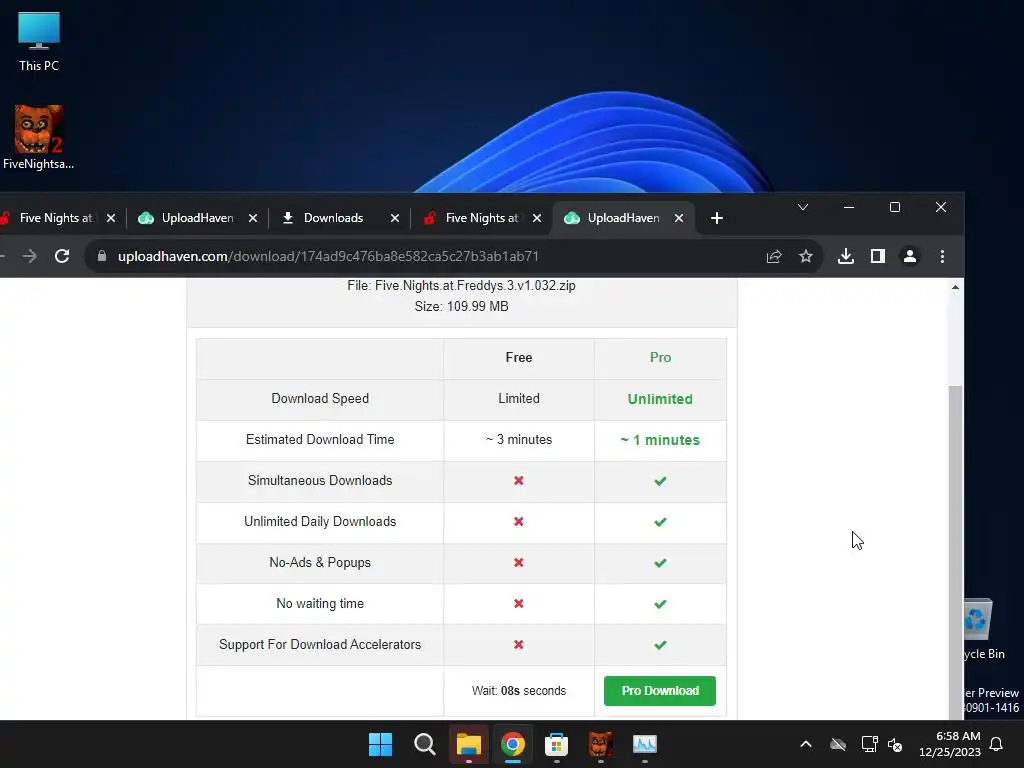The height and width of the screenshot is (768, 1024).
Task: Toggle Chrome side panel icon
Action: [x=878, y=256]
